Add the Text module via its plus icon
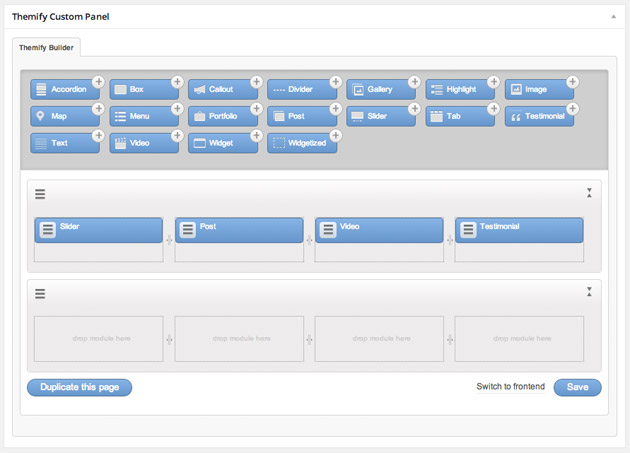The image size is (630, 453). click(x=98, y=135)
